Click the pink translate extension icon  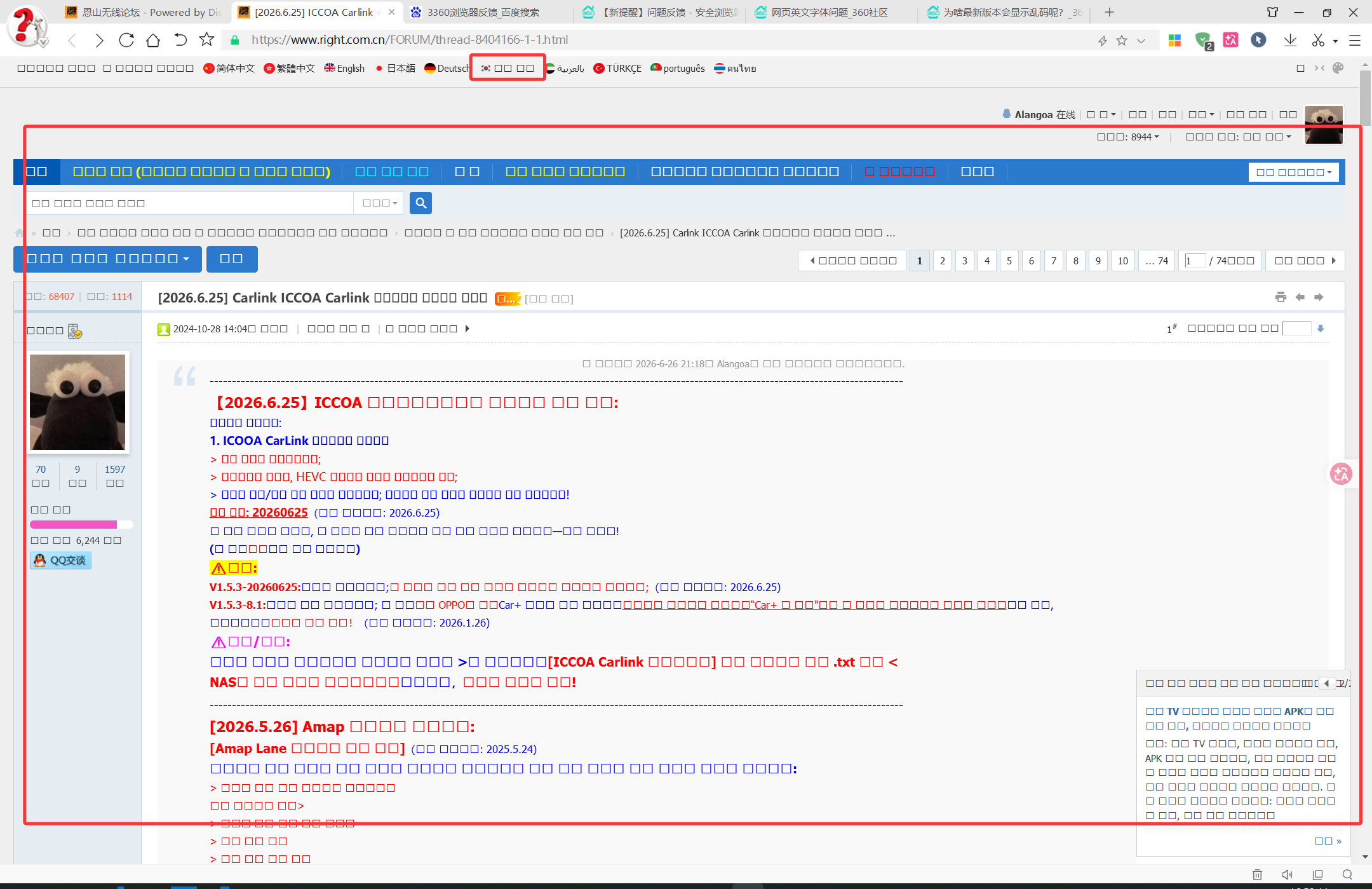pyautogui.click(x=1230, y=40)
